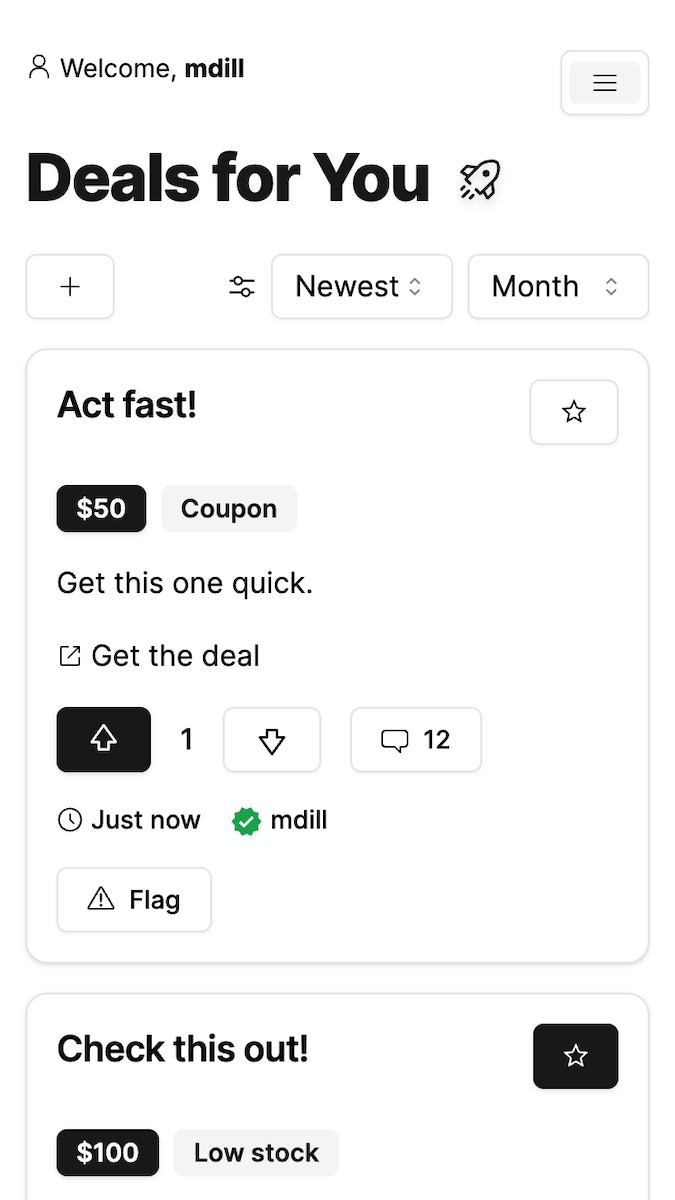Select the $50 price badge
Image resolution: width=675 pixels, height=1200 pixels.
click(101, 509)
